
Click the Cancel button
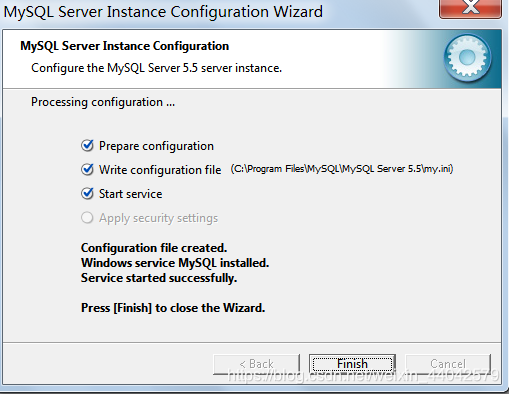click(x=448, y=364)
